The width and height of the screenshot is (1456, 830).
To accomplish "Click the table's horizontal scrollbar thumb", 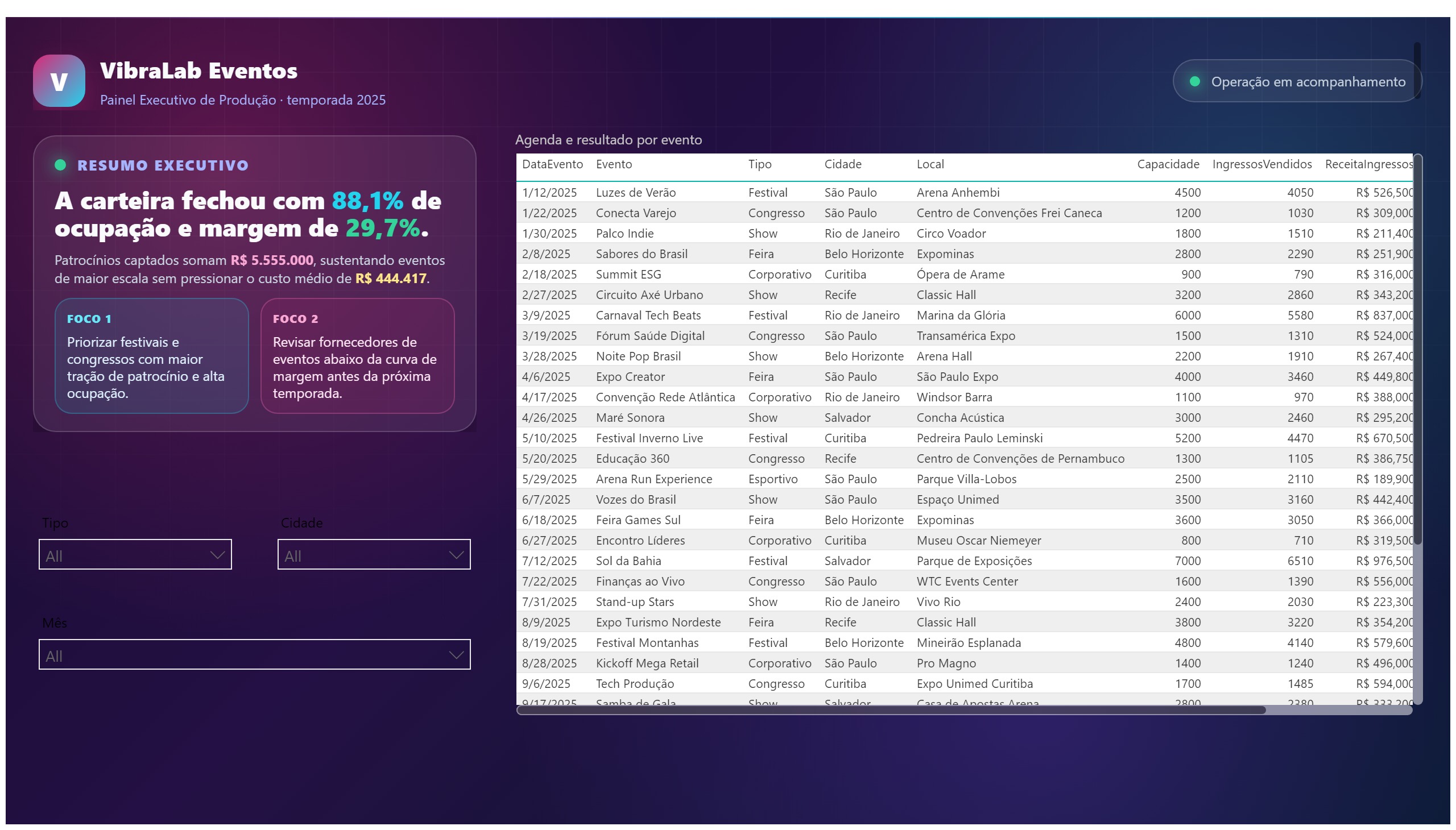I will [x=890, y=709].
